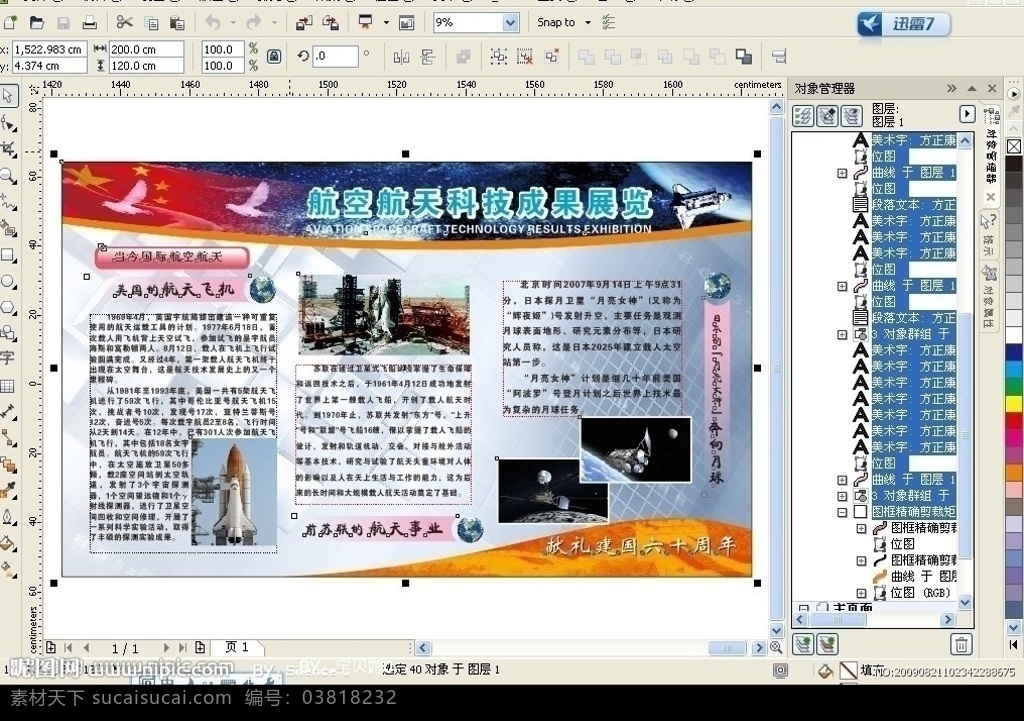Screen dimensions: 1024x721
Task: Select the Ellipse tool
Action: [x=8, y=281]
